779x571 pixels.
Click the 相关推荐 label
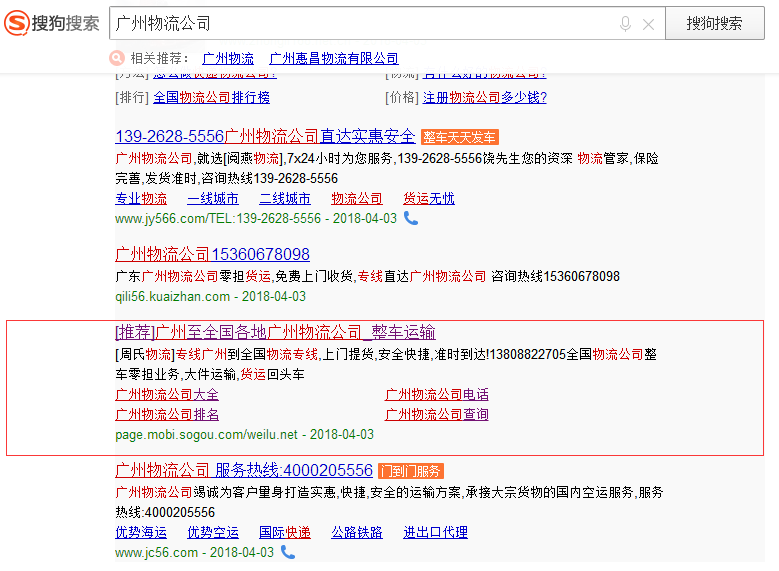tap(160, 59)
